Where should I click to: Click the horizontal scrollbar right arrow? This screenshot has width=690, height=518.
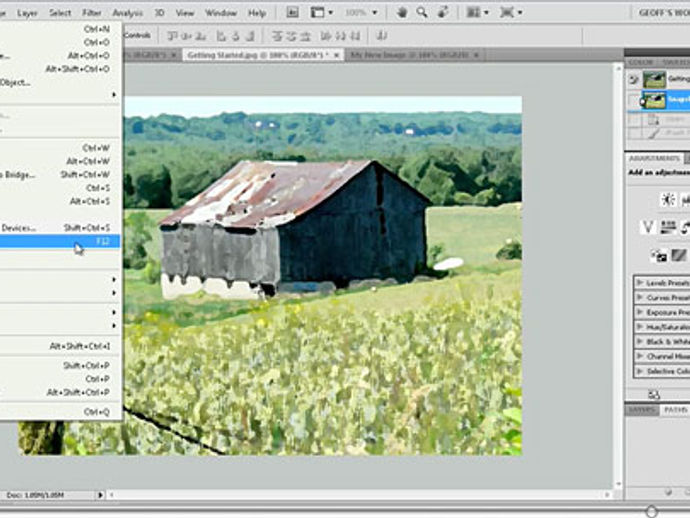(x=607, y=495)
